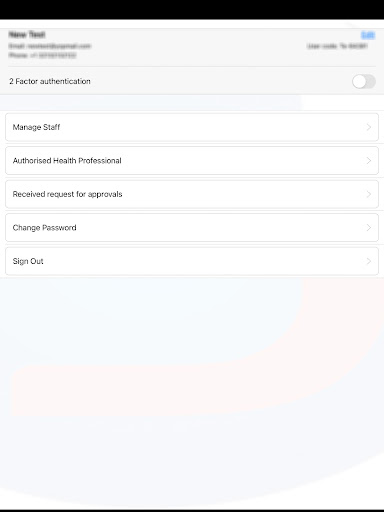
Task: Select the Change Password option
Action: (192, 228)
